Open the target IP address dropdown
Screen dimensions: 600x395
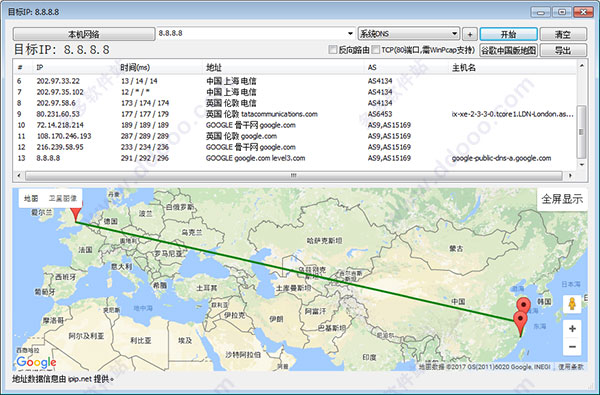pos(350,34)
